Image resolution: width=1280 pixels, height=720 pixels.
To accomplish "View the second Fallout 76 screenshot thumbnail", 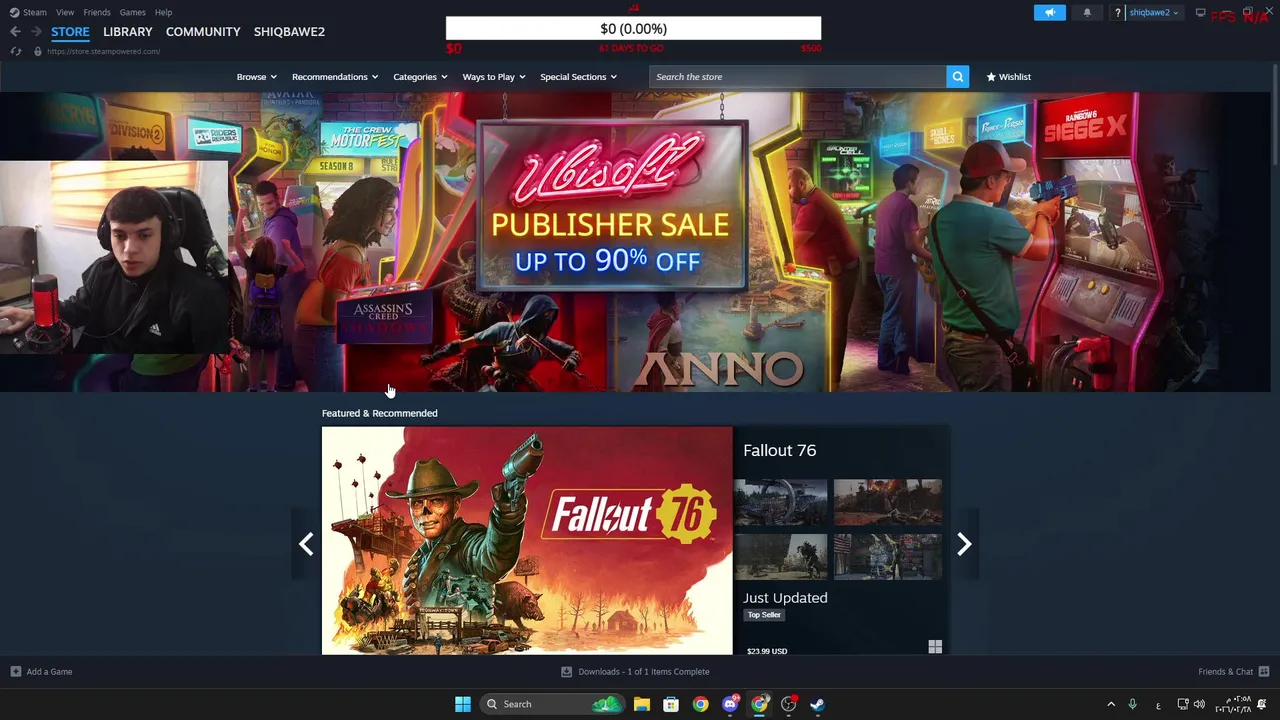I will (888, 502).
